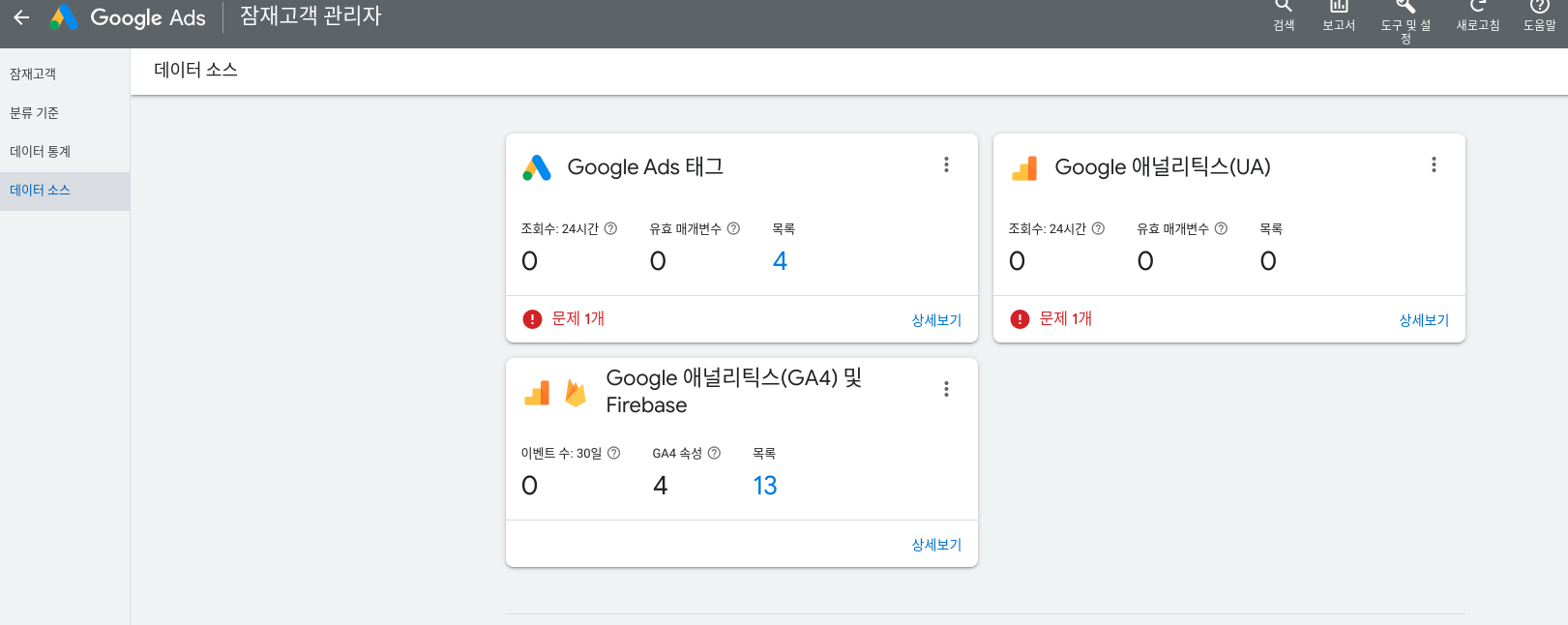
Task: Open the three-dot menu on Google Ads 태그 card
Action: [x=946, y=165]
